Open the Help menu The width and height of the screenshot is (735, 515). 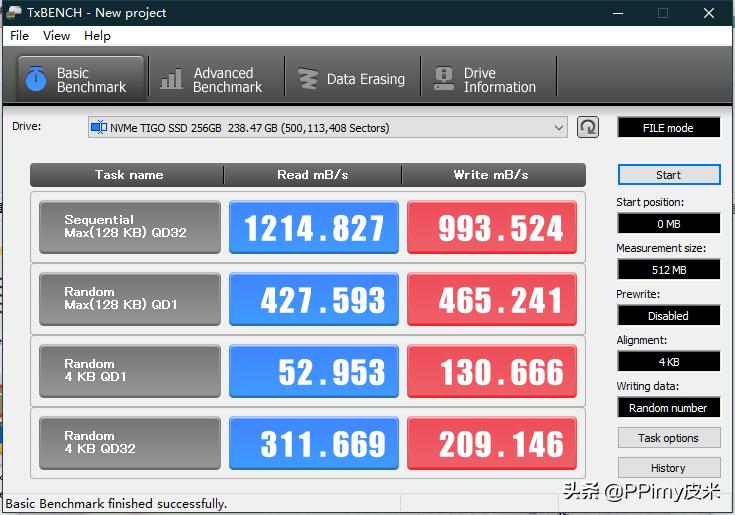point(97,36)
